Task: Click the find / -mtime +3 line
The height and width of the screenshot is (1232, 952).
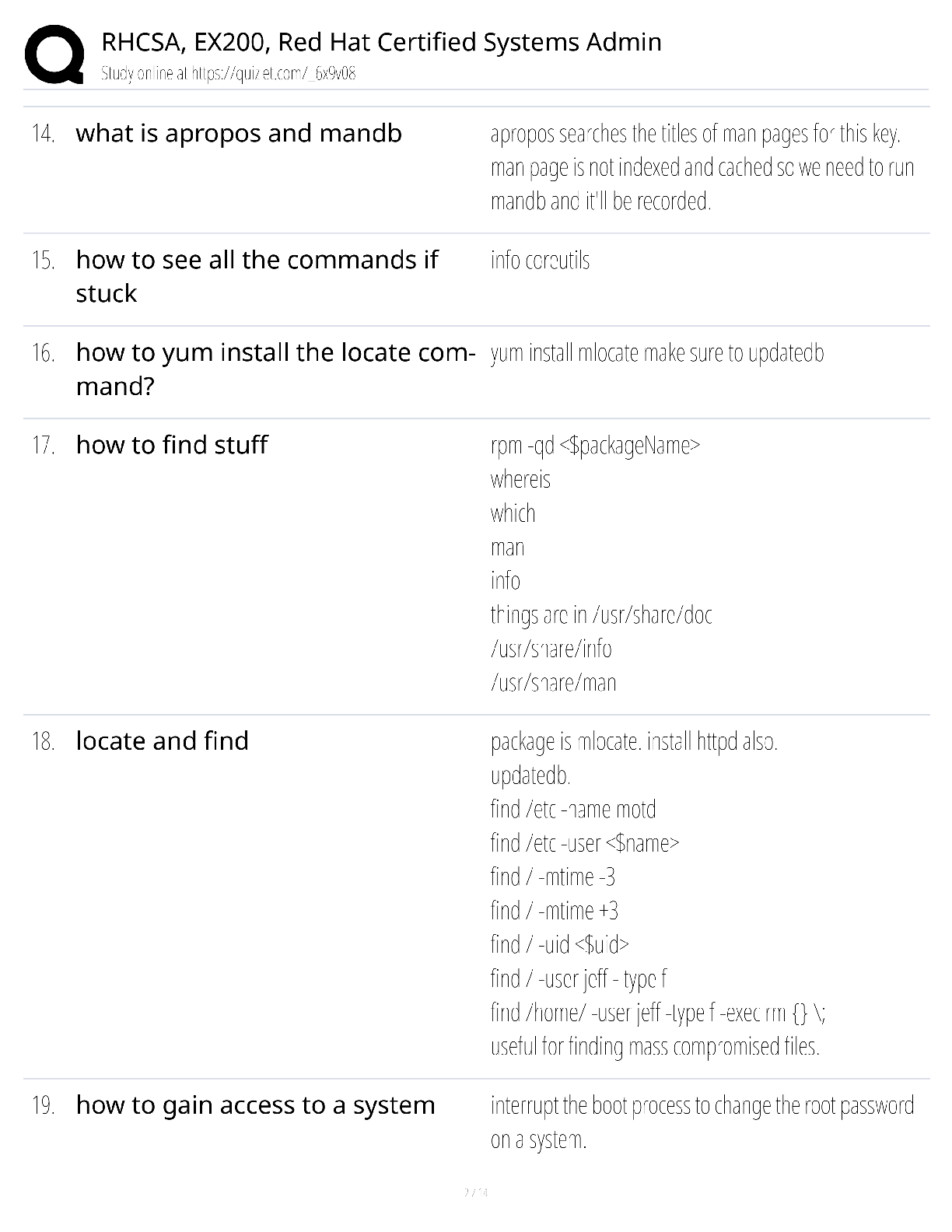Action: coord(555,911)
